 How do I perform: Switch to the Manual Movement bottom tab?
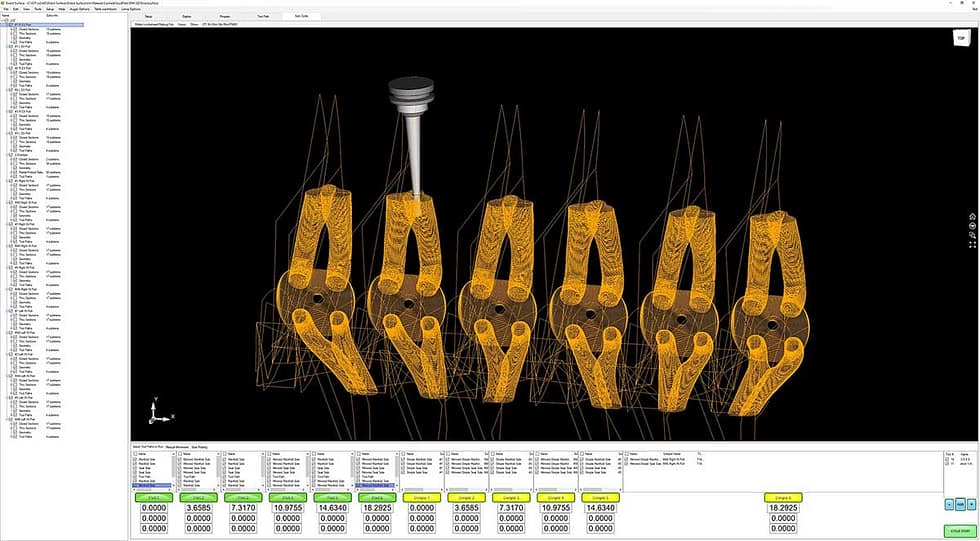click(177, 447)
